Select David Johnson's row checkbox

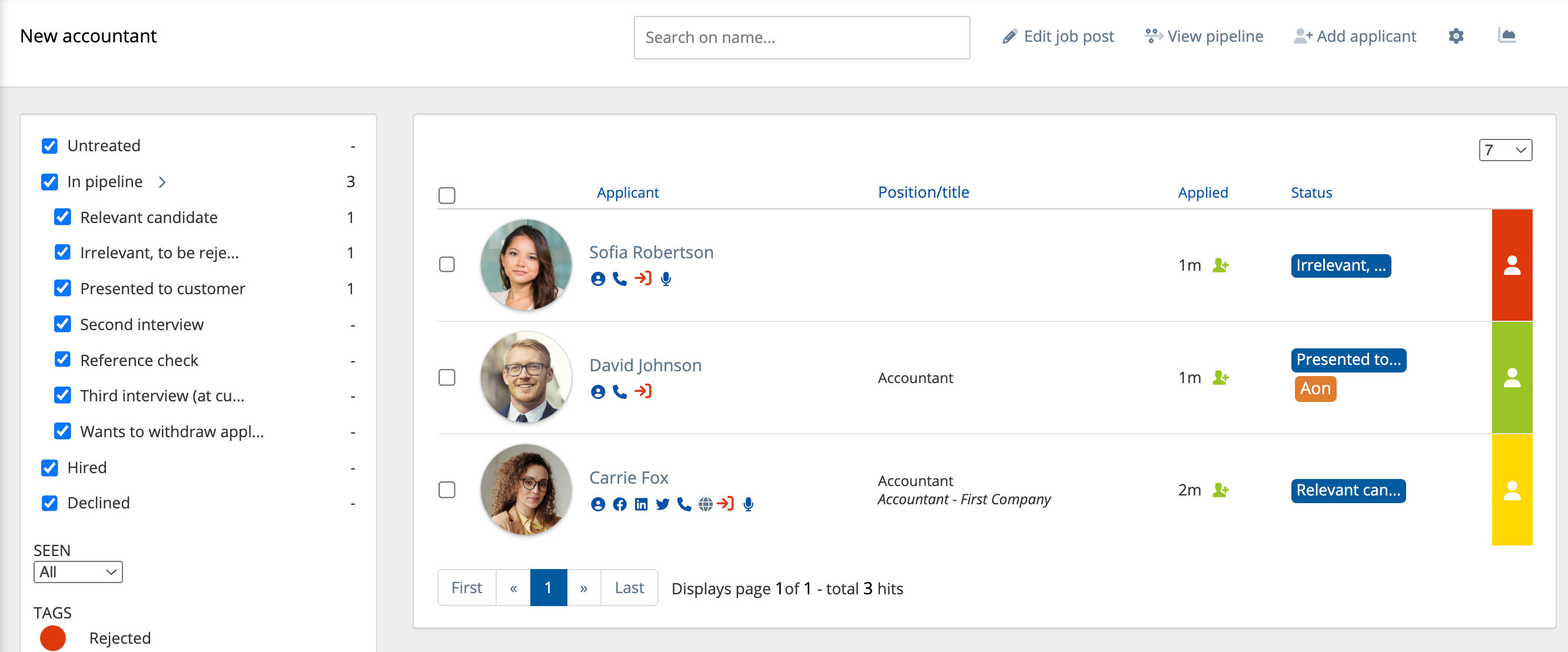(447, 377)
